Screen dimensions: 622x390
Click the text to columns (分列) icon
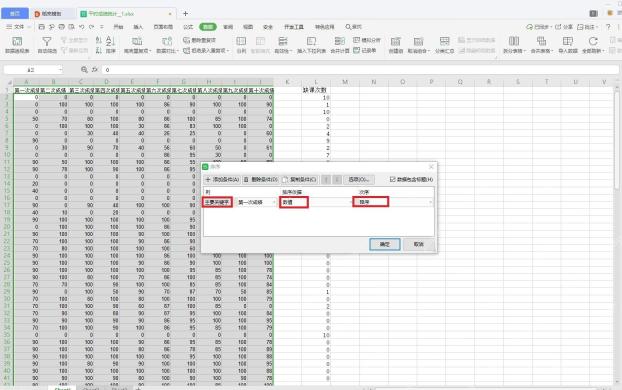[x=241, y=41]
